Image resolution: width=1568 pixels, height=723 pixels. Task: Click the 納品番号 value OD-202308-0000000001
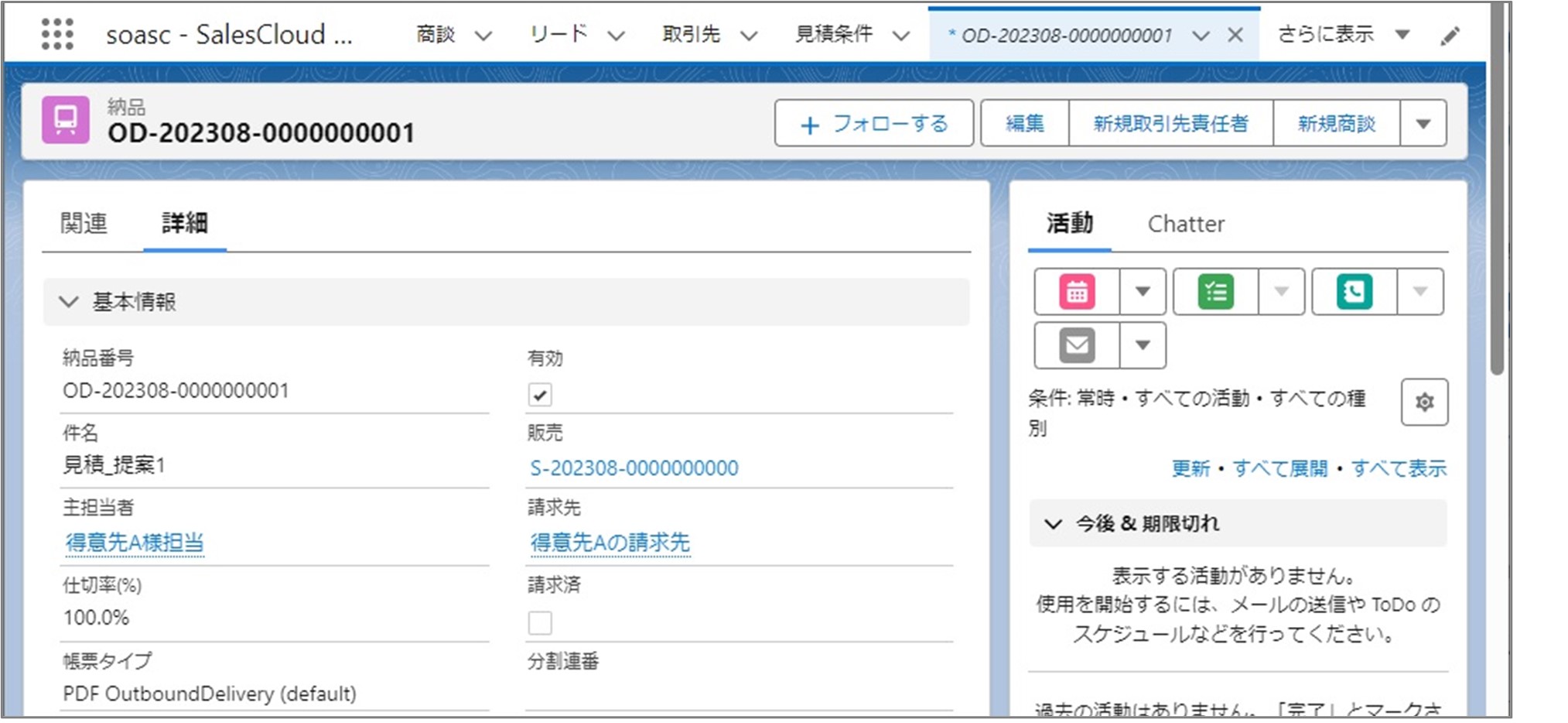(x=176, y=390)
